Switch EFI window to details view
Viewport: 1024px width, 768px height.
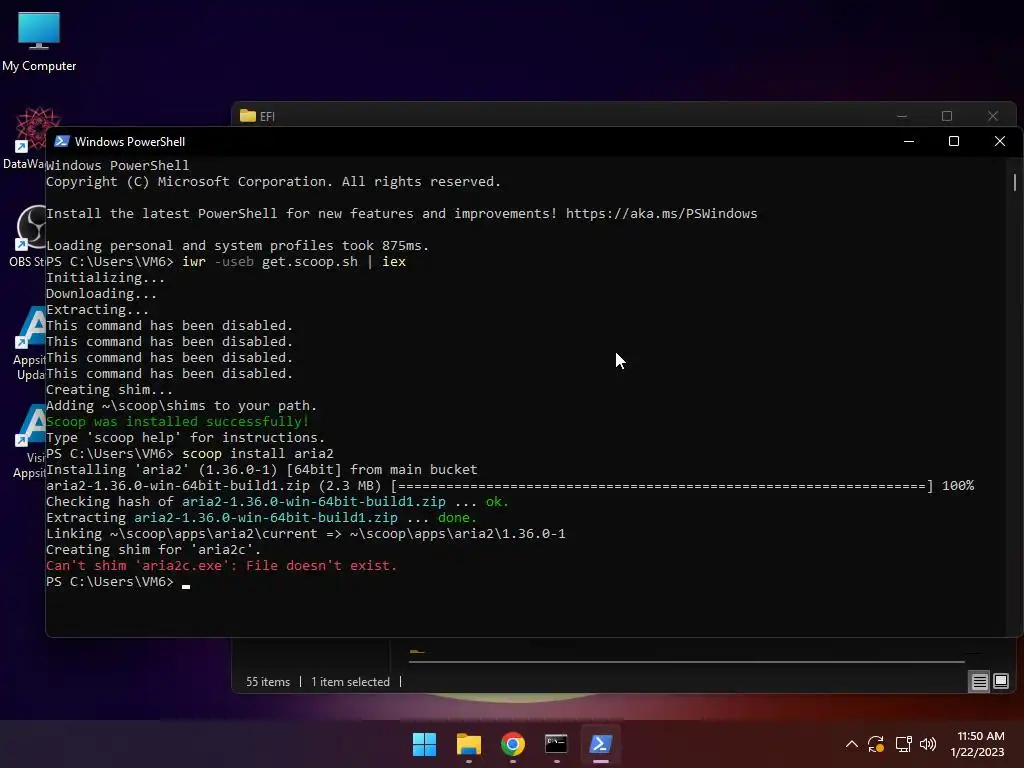[980, 682]
